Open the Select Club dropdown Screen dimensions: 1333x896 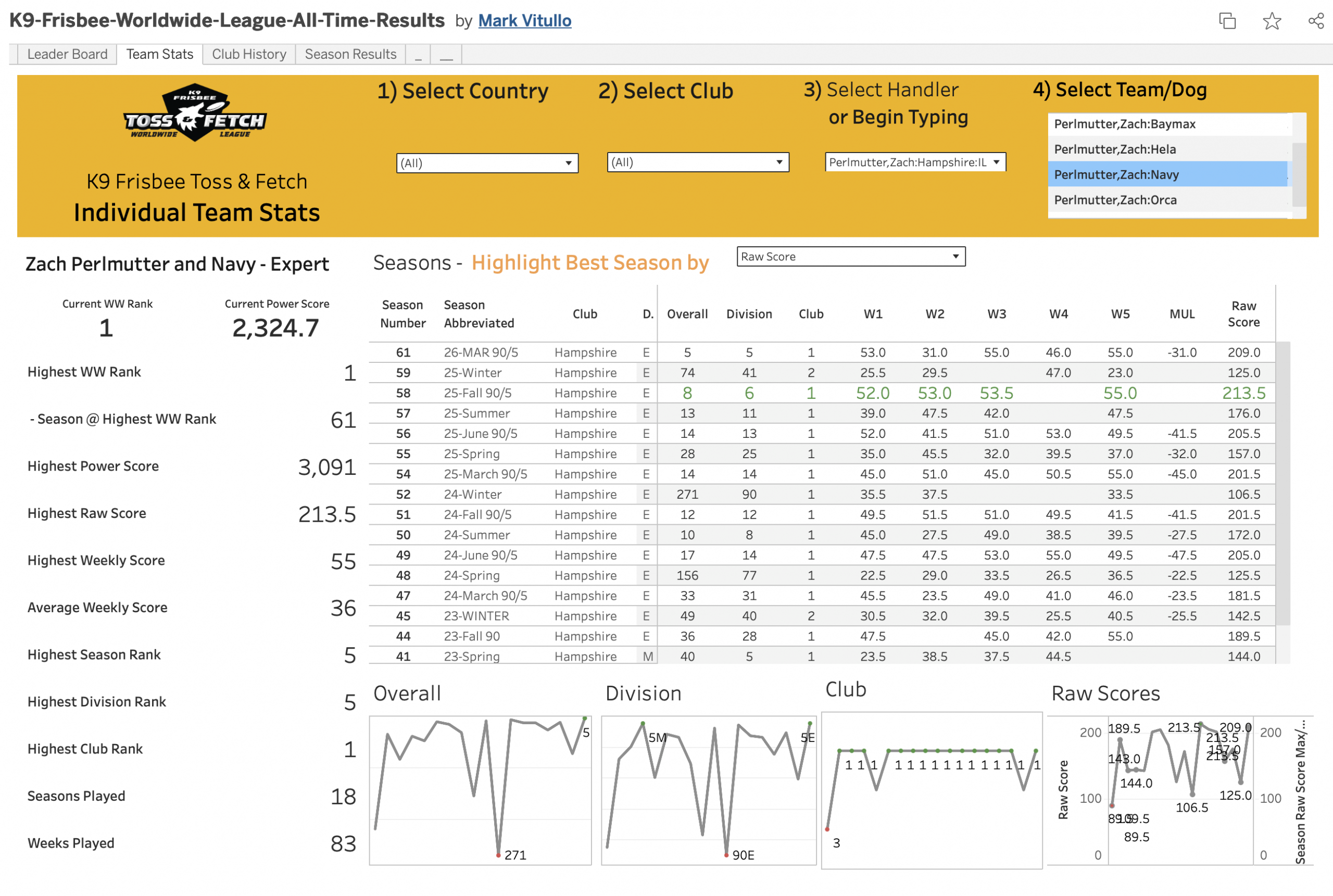point(697,162)
